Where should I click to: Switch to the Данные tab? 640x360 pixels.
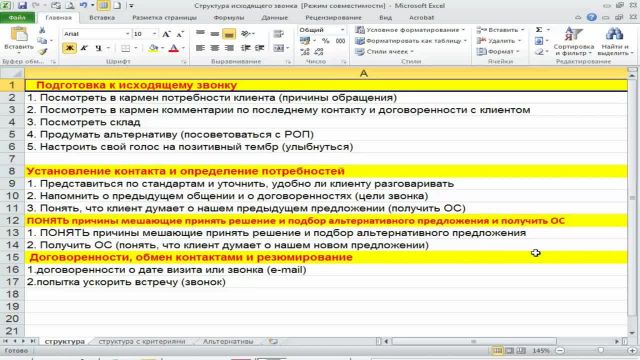275,18
